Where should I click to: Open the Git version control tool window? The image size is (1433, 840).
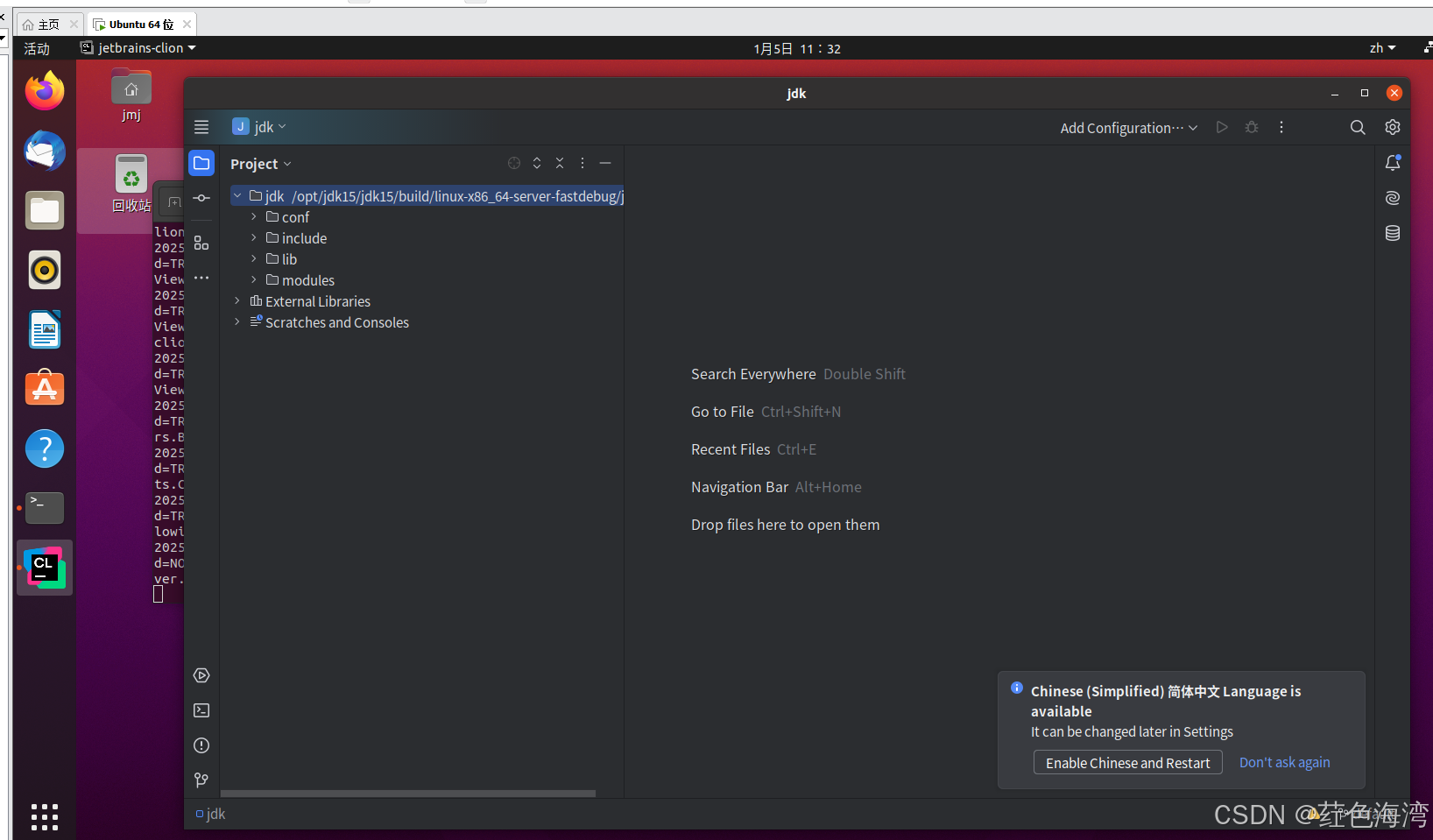201,780
